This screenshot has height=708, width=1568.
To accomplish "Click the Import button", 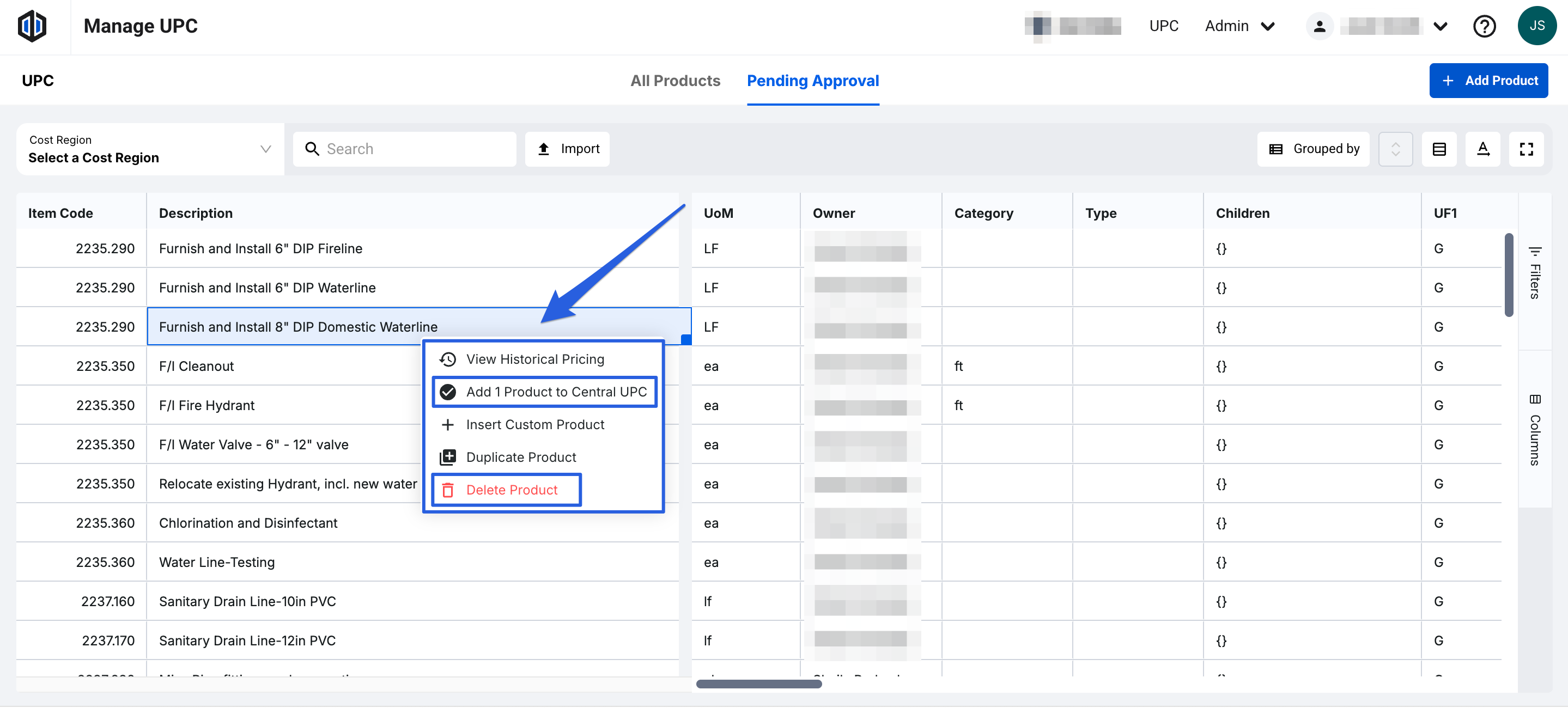I will pyautogui.click(x=567, y=149).
